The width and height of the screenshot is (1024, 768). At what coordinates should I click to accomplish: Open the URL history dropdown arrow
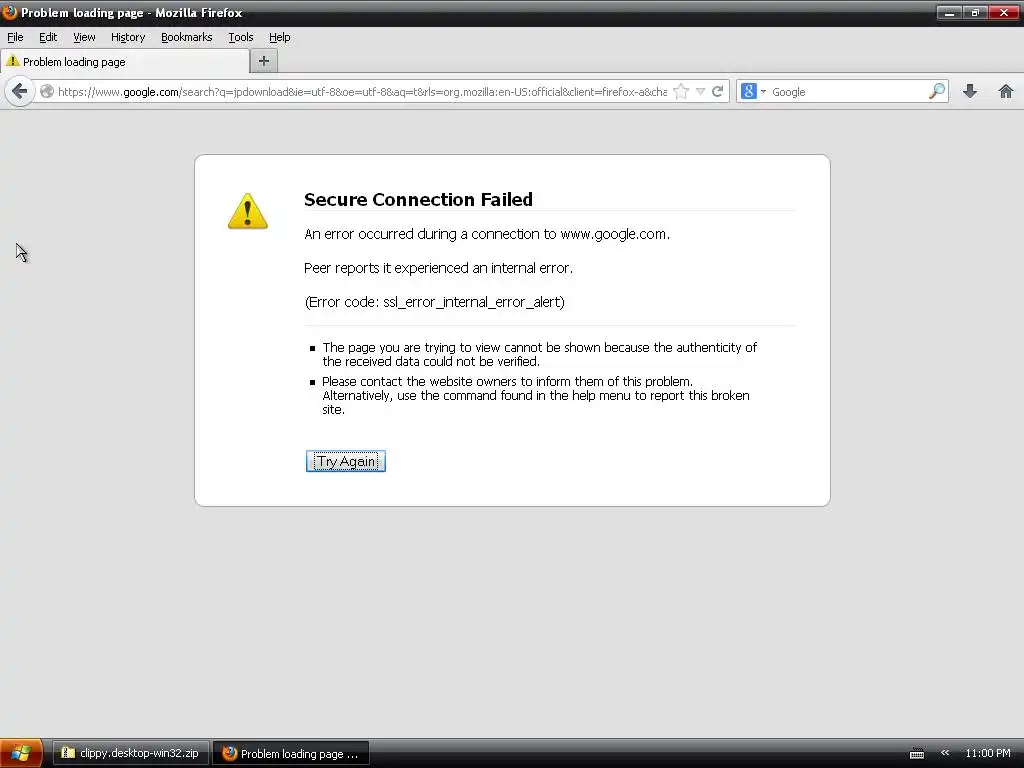(700, 91)
